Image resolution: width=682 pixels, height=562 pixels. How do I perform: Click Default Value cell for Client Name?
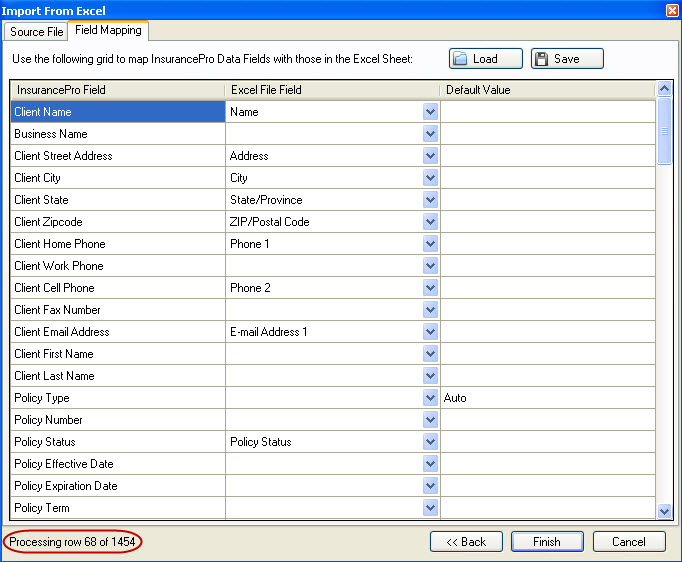(x=548, y=112)
